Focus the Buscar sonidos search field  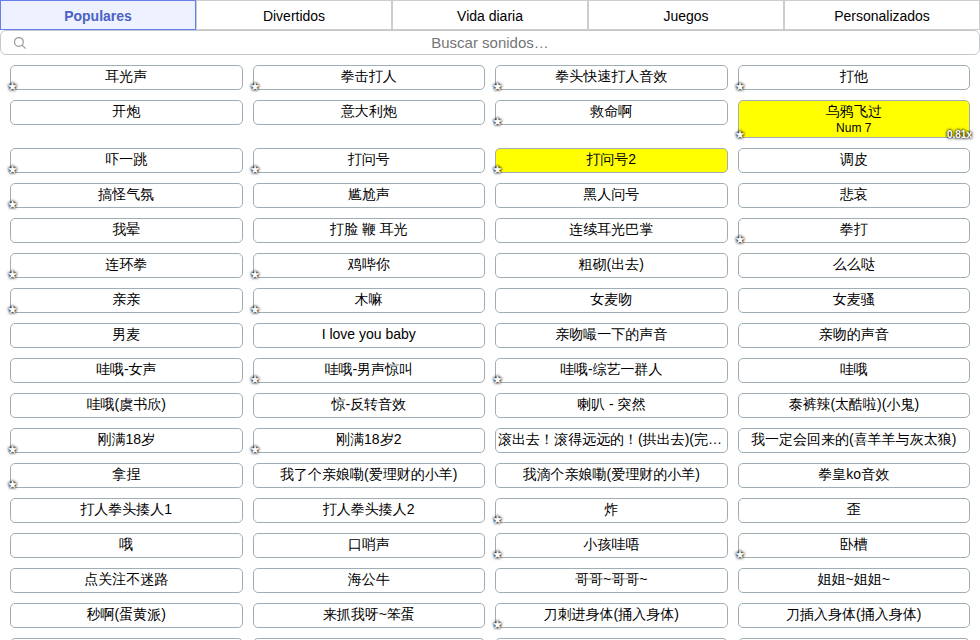tap(490, 43)
